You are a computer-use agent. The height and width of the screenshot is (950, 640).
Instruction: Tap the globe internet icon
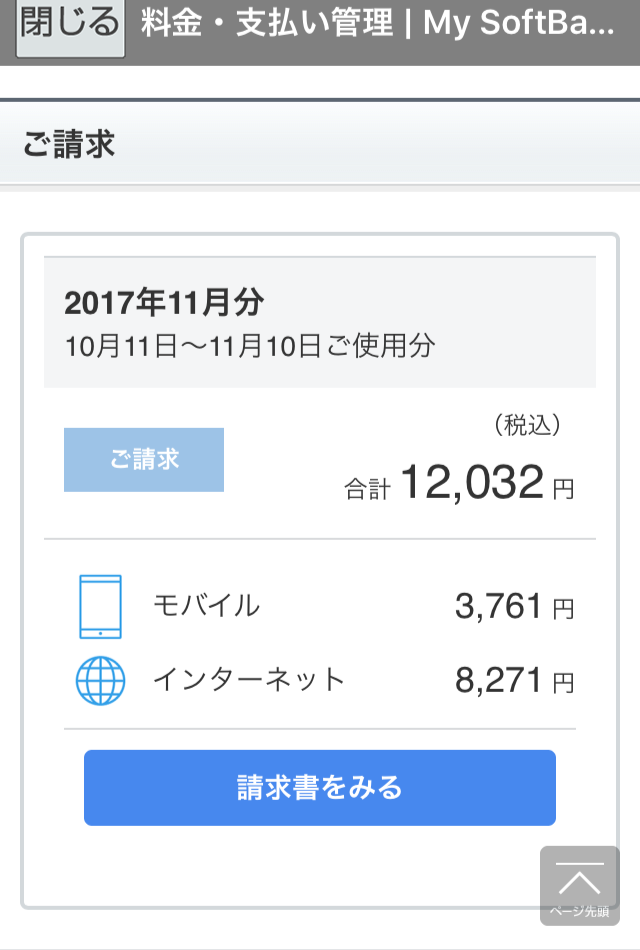[x=100, y=681]
